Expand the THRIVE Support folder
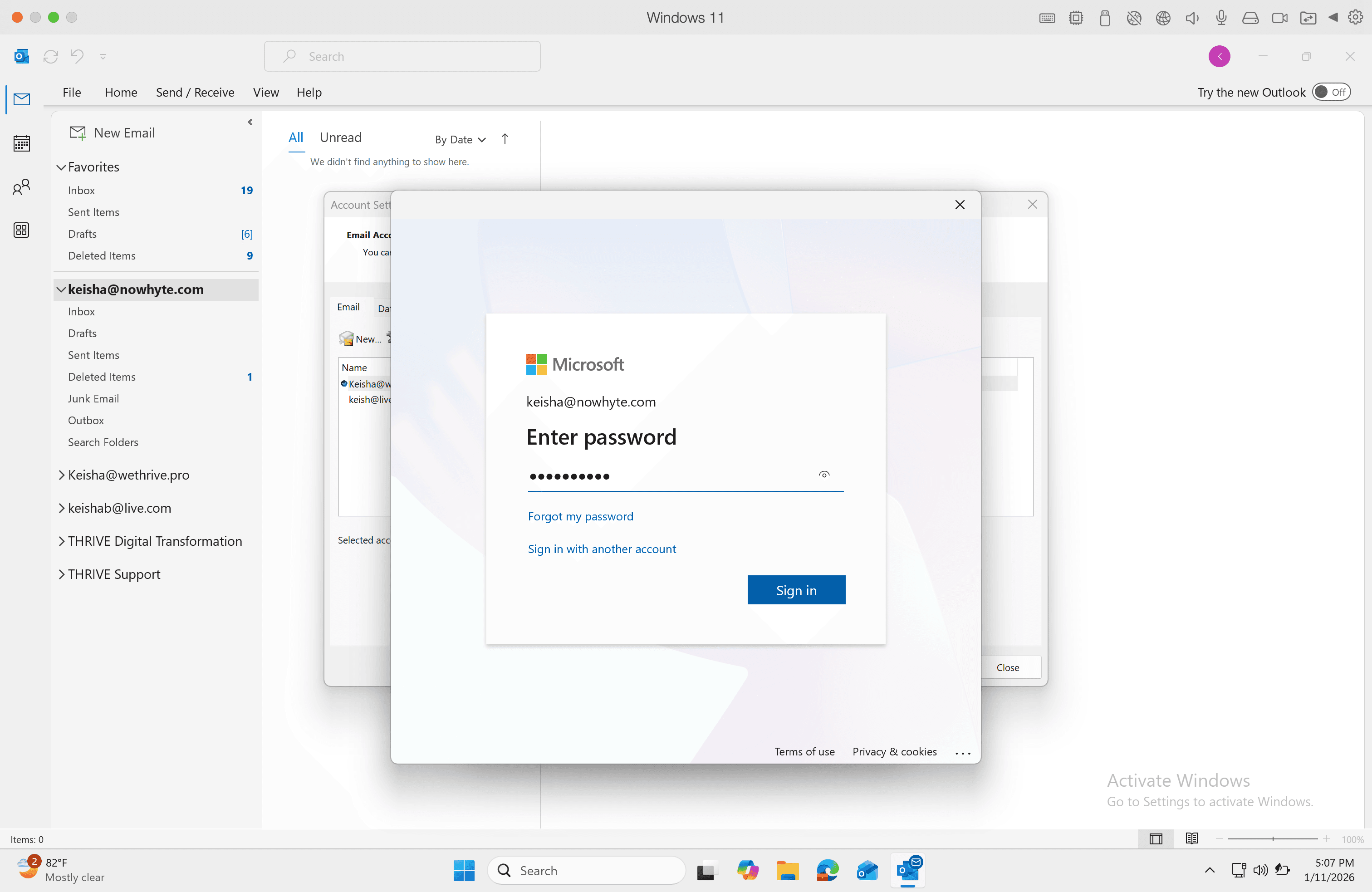Screen dimensions: 1372x892 [61, 574]
